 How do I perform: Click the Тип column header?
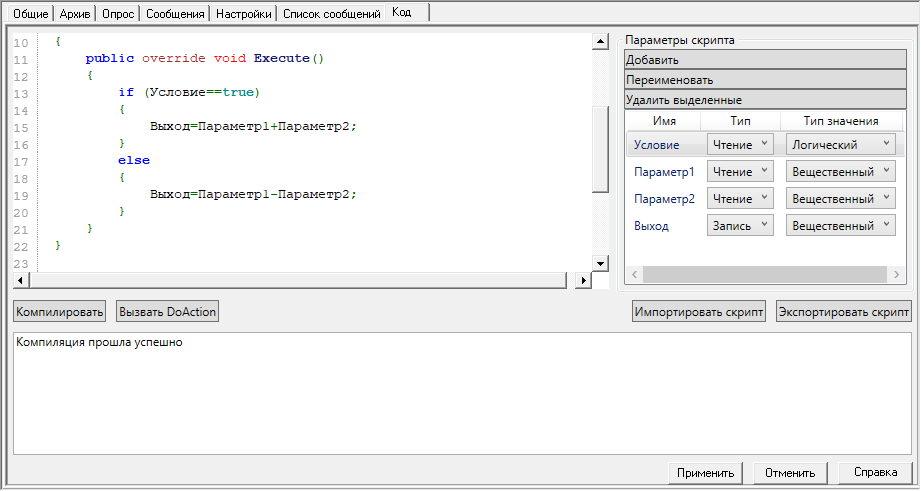(x=740, y=120)
